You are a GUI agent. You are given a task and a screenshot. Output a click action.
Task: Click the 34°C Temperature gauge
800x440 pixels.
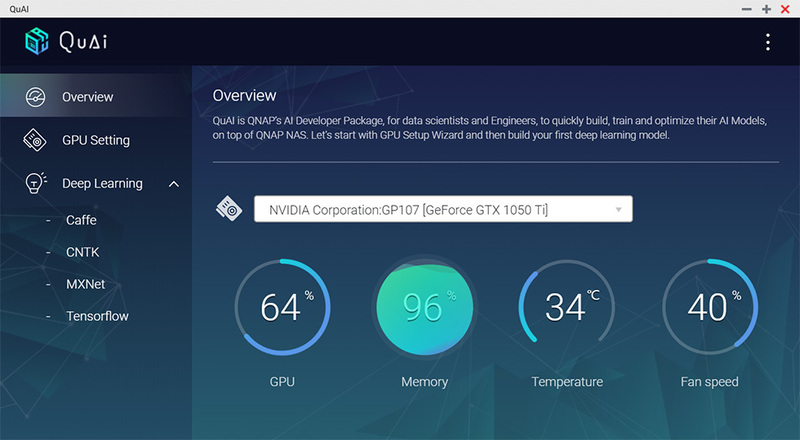point(567,307)
